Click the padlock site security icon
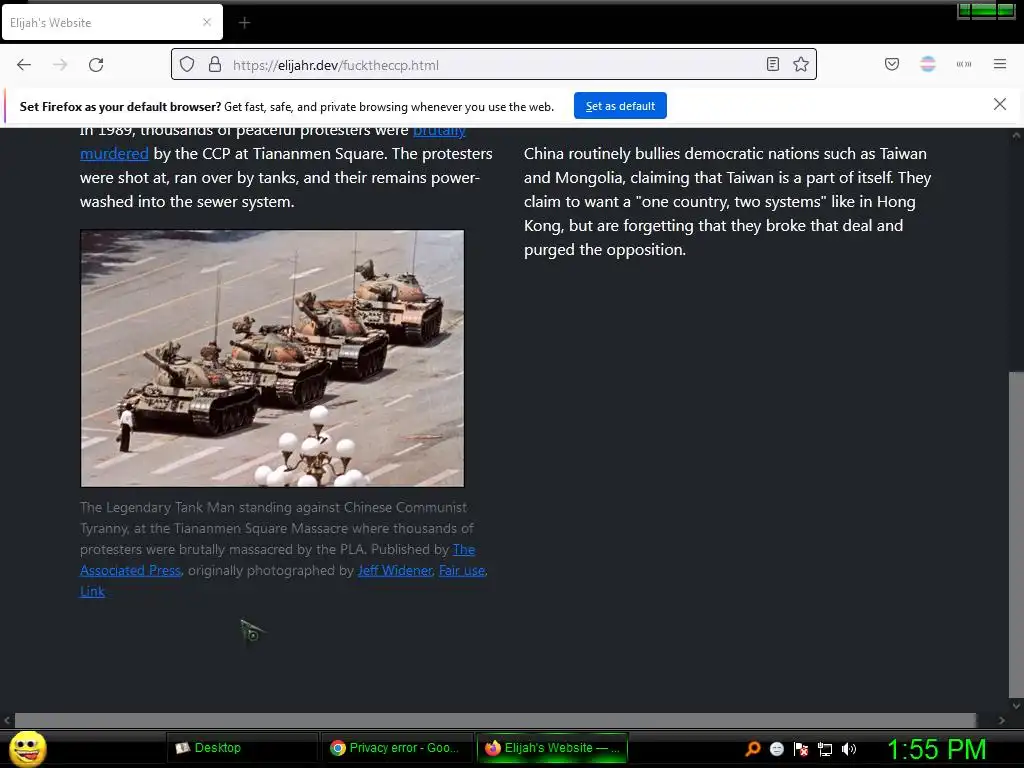This screenshot has height=768, width=1024. (x=215, y=64)
